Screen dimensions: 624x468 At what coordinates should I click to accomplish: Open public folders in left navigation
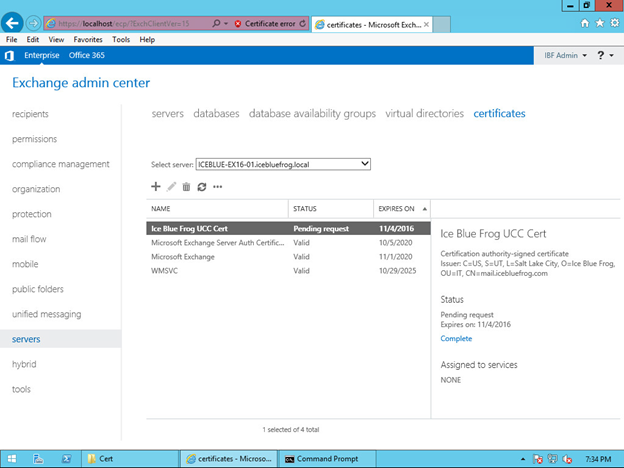click(37, 289)
